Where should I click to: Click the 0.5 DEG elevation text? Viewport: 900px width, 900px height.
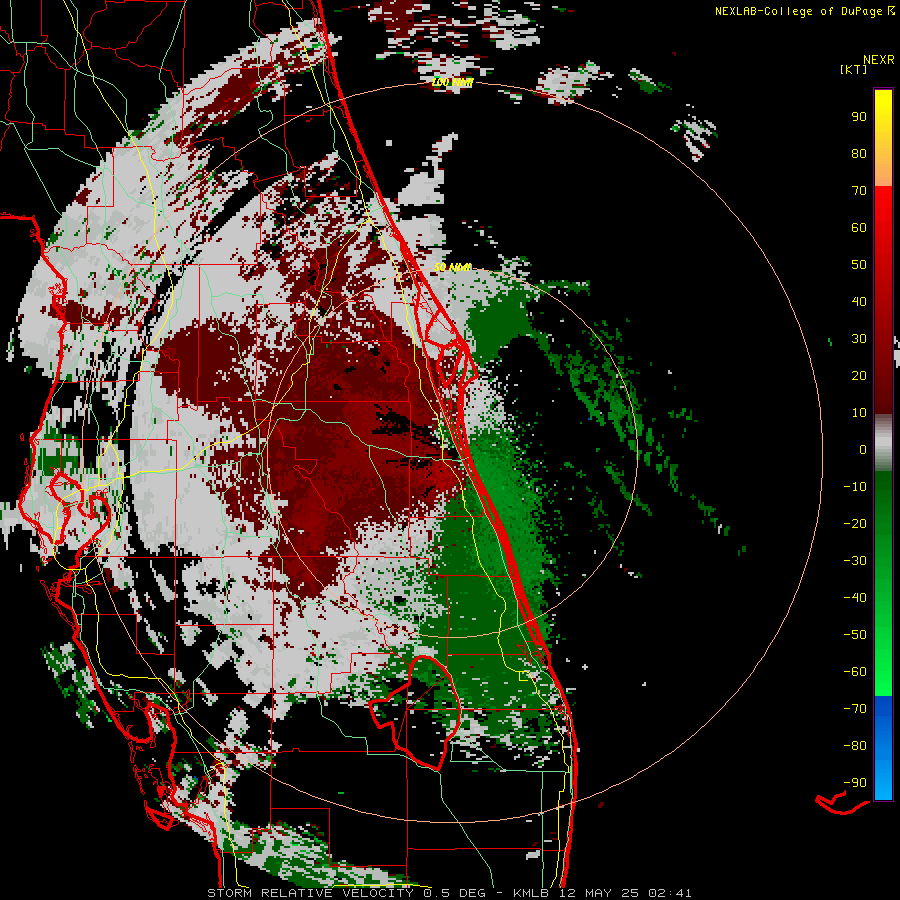point(454,893)
